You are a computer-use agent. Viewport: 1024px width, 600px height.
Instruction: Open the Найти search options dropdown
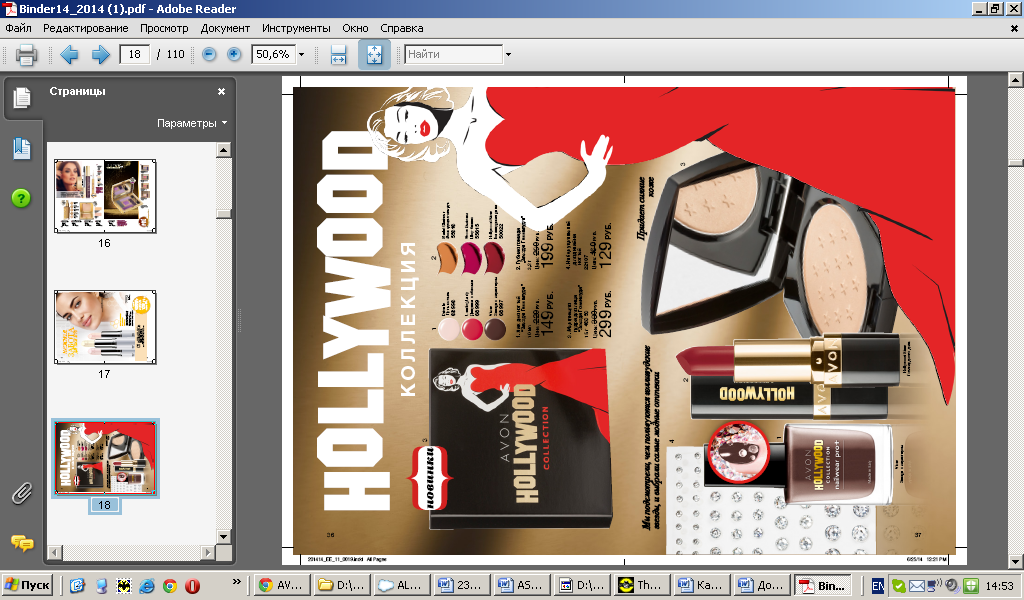point(508,55)
